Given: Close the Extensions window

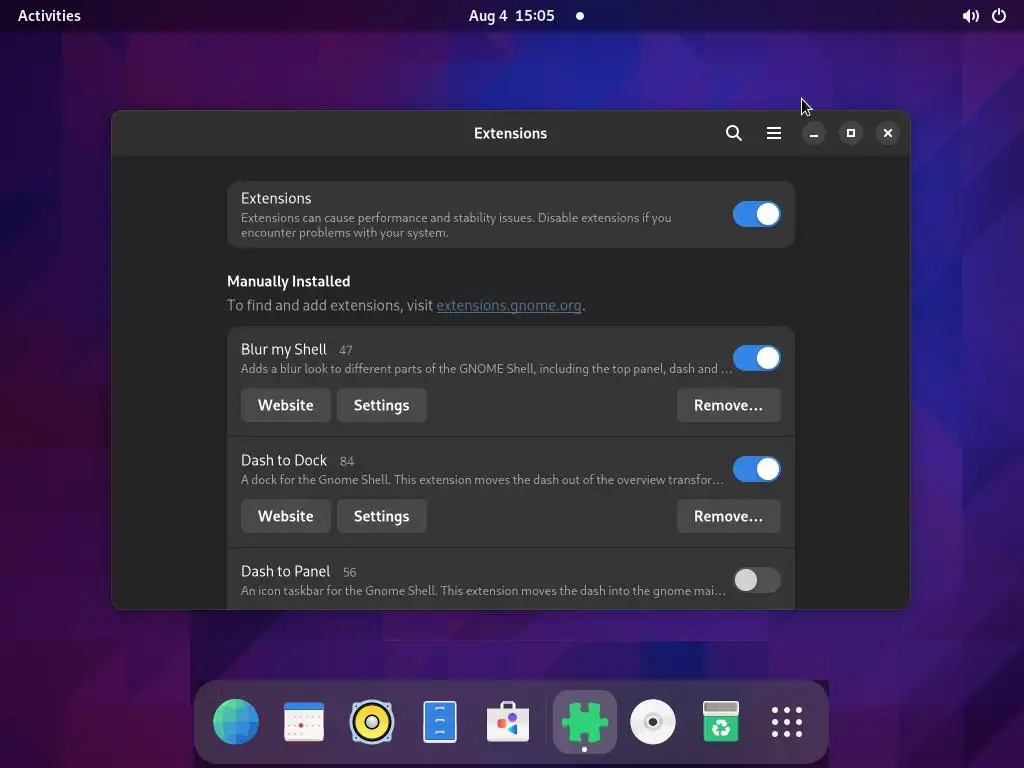Looking at the screenshot, I should click(x=888, y=133).
